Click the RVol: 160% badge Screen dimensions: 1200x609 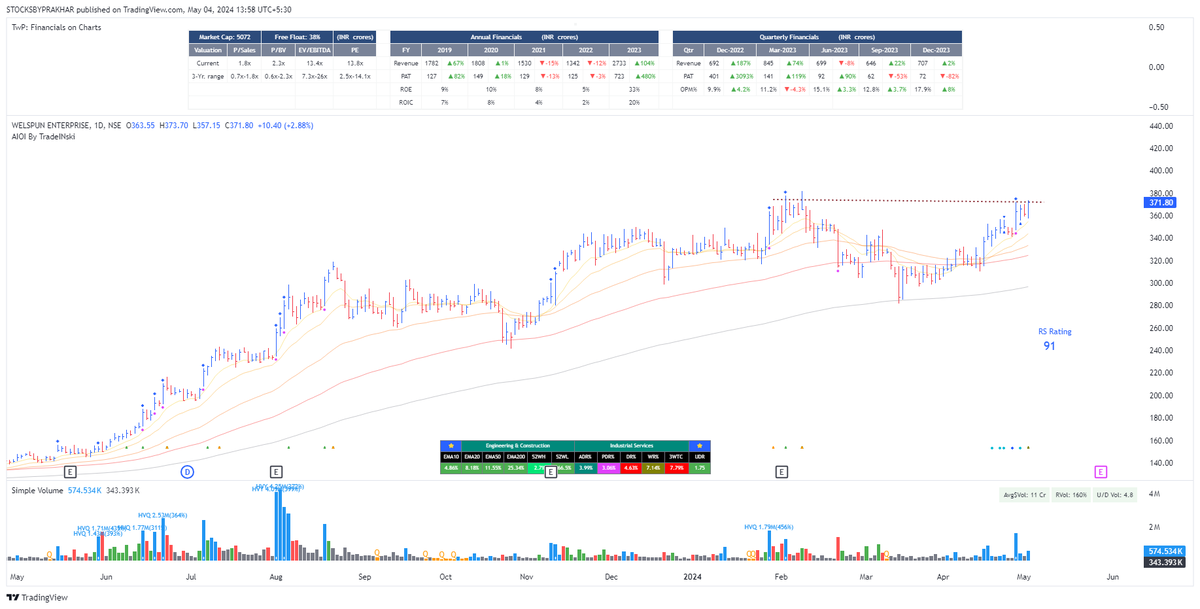pos(1072,495)
